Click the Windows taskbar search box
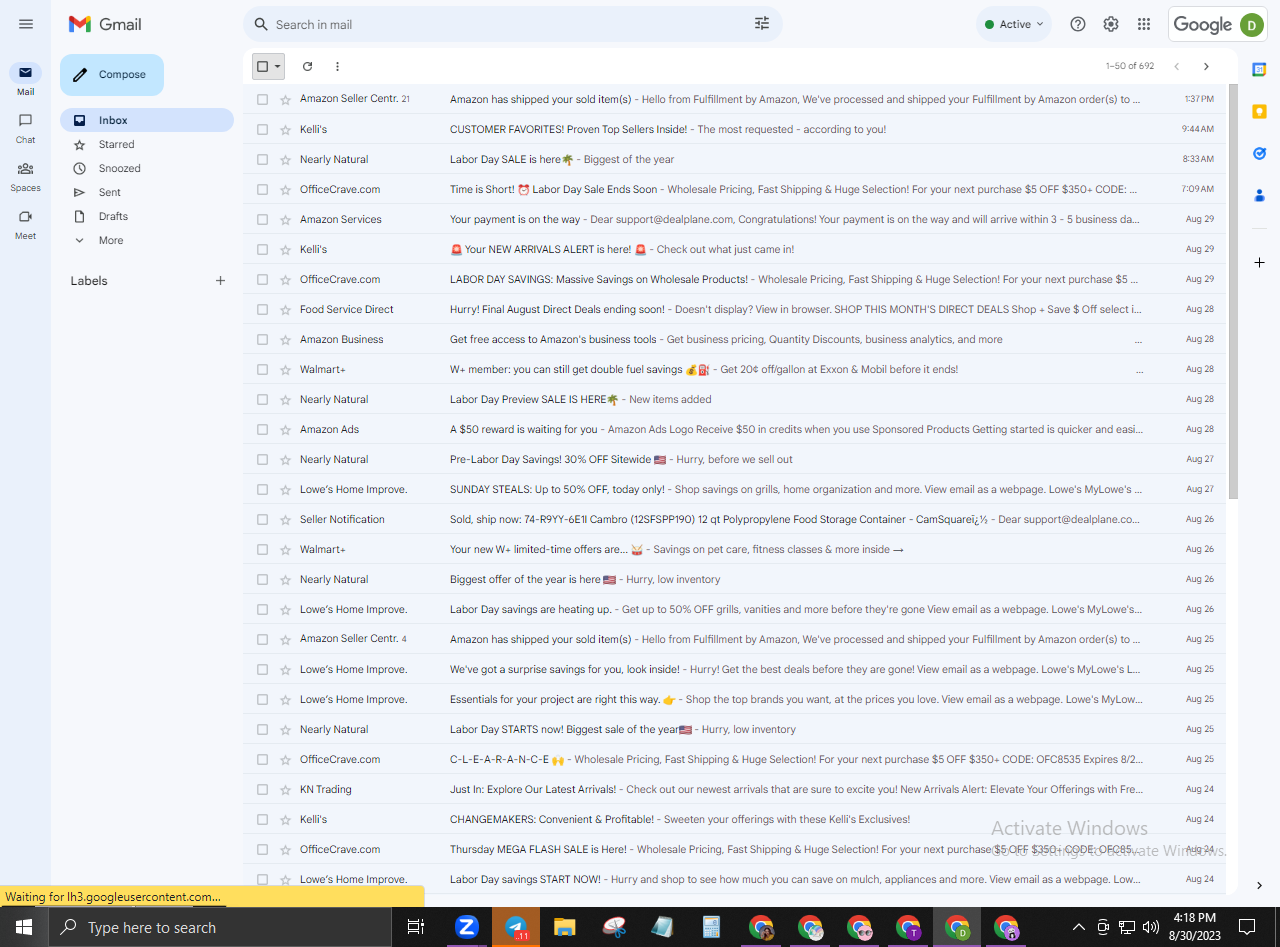1280x947 pixels. coord(221,927)
